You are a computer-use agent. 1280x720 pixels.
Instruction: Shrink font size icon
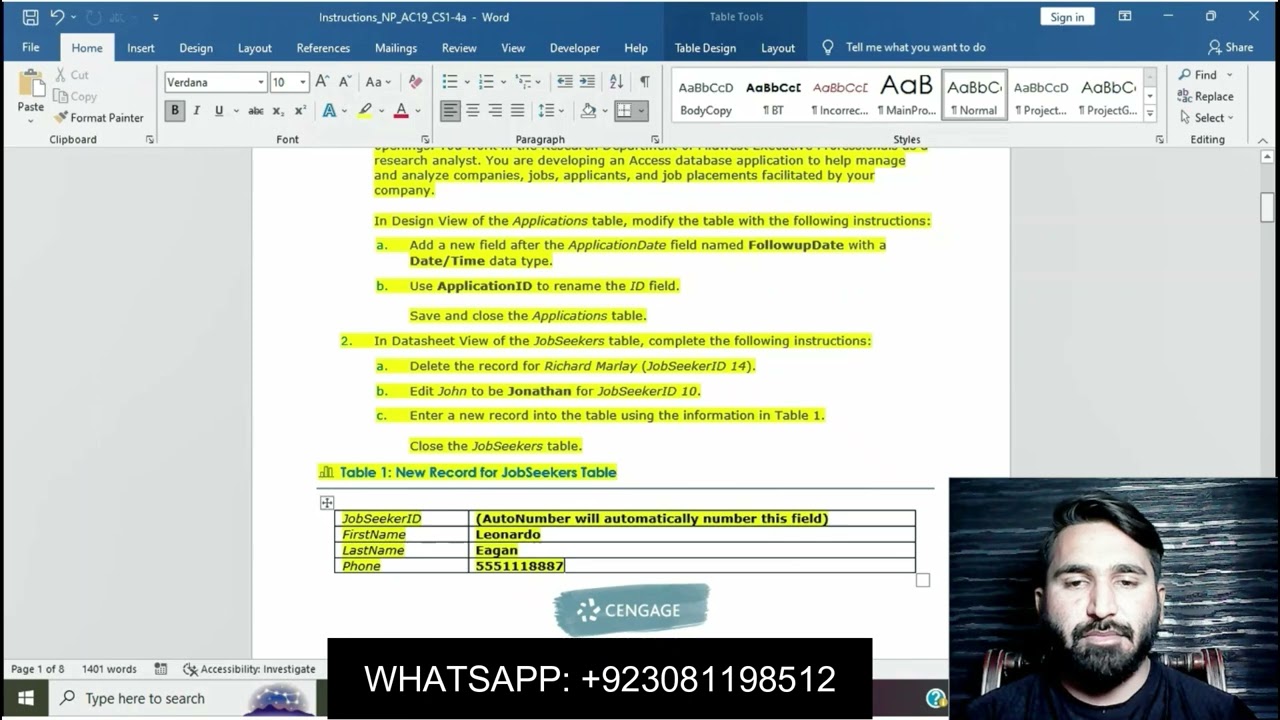point(345,82)
